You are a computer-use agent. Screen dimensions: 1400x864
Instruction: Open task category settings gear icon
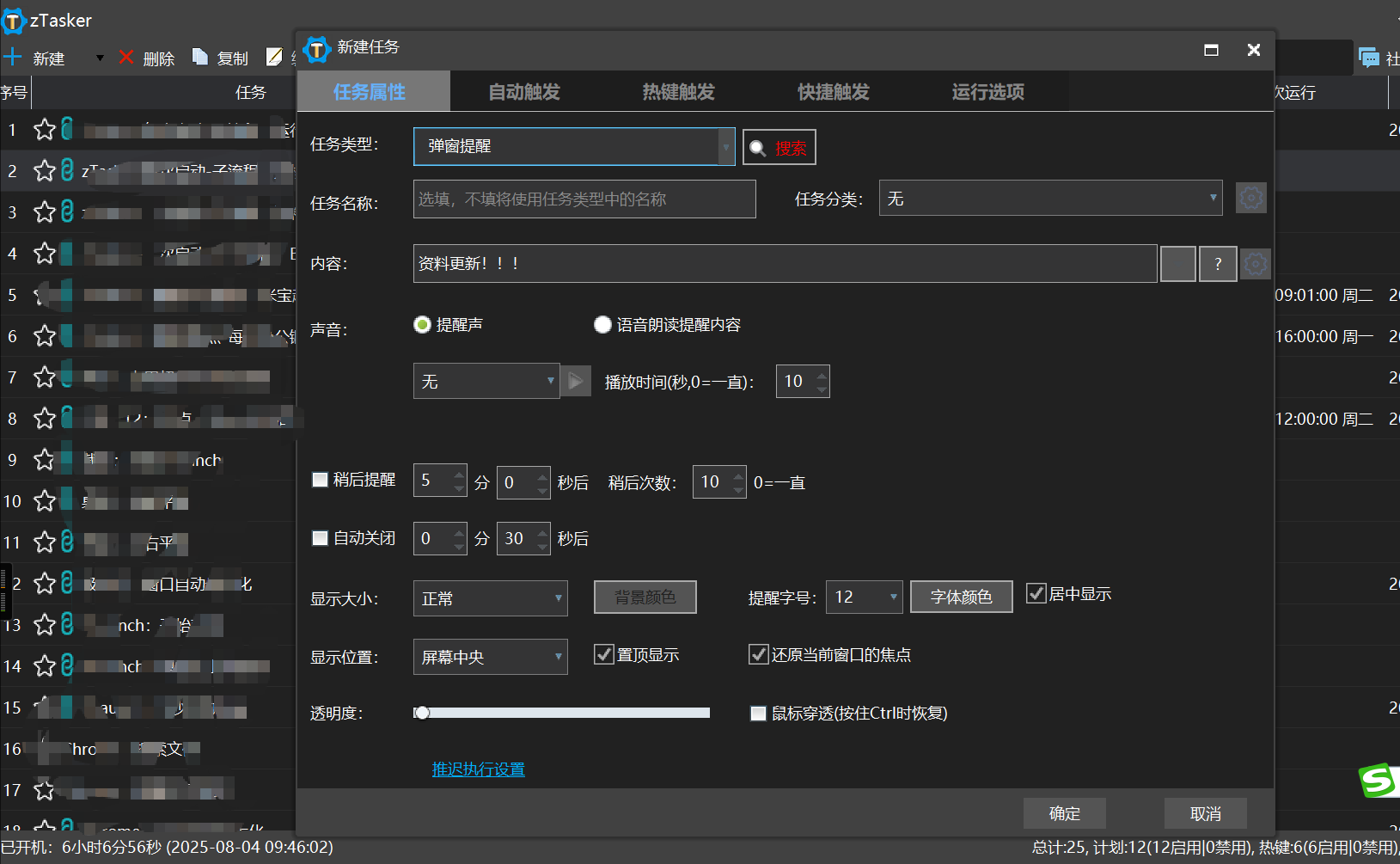tap(1250, 199)
